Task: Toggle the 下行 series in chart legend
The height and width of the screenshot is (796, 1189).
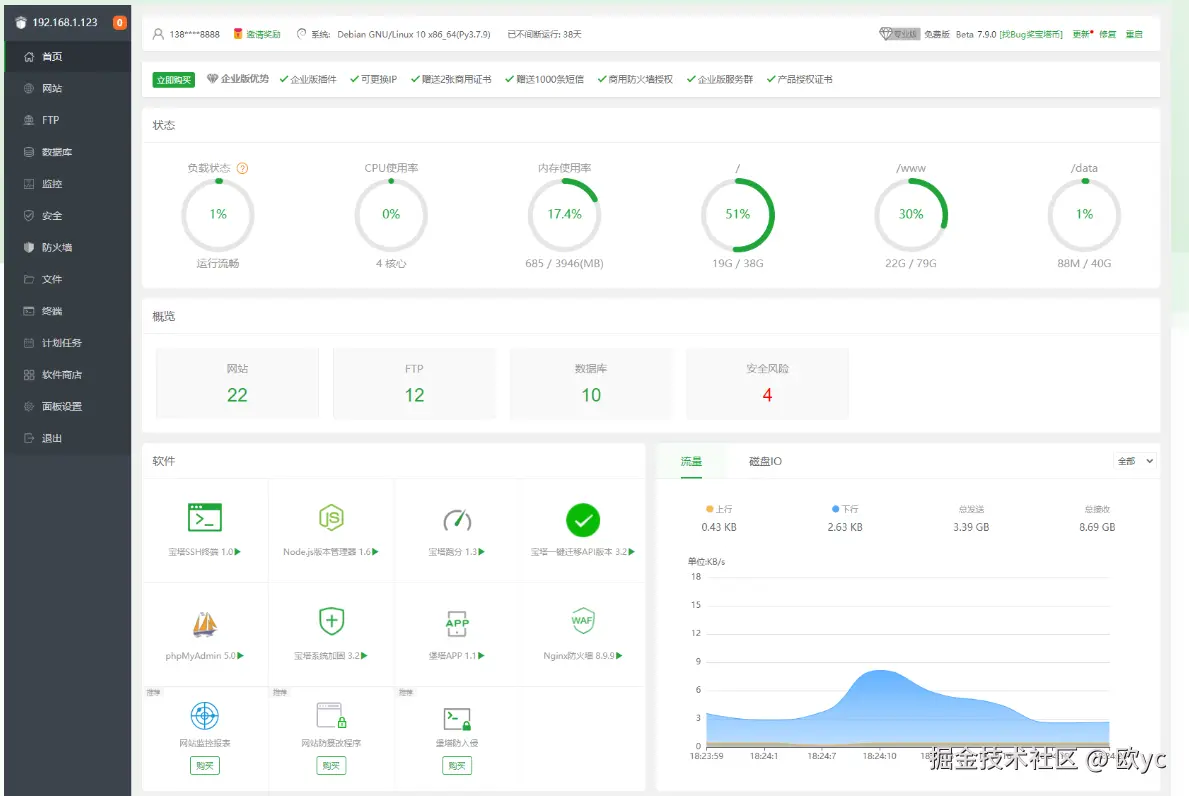Action: pos(845,509)
